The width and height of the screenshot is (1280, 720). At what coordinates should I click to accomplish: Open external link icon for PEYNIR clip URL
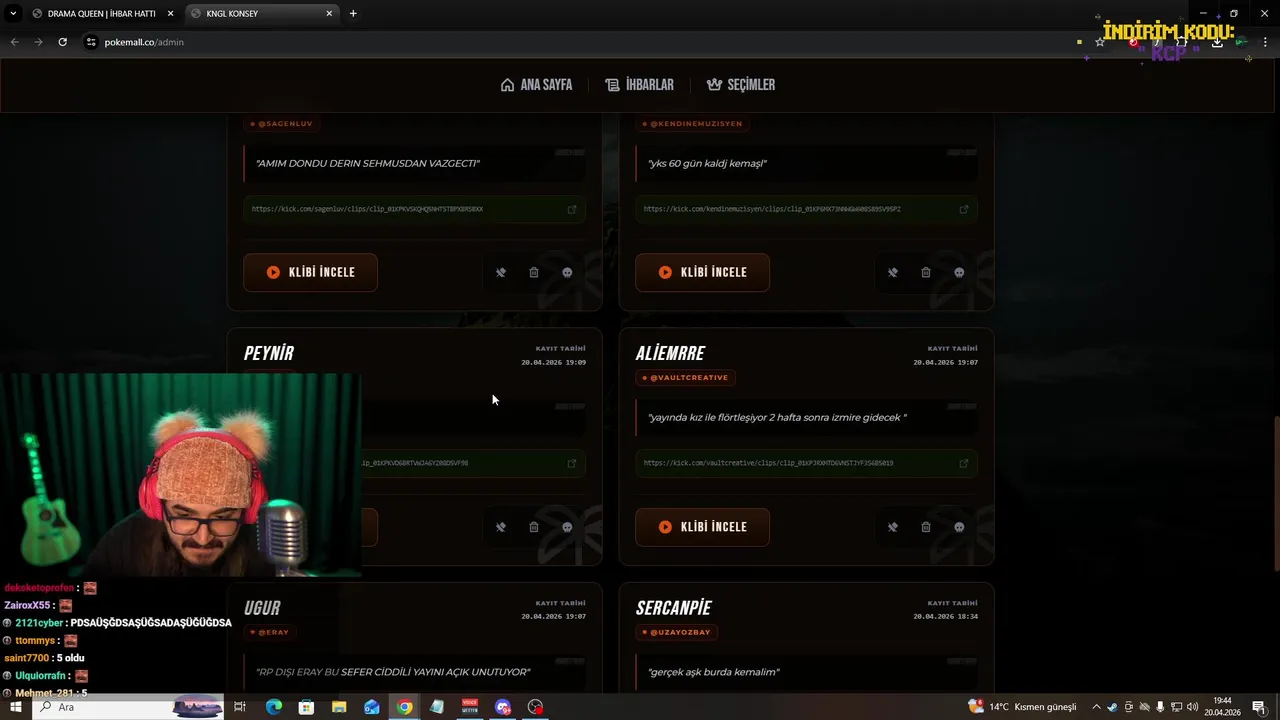click(572, 463)
